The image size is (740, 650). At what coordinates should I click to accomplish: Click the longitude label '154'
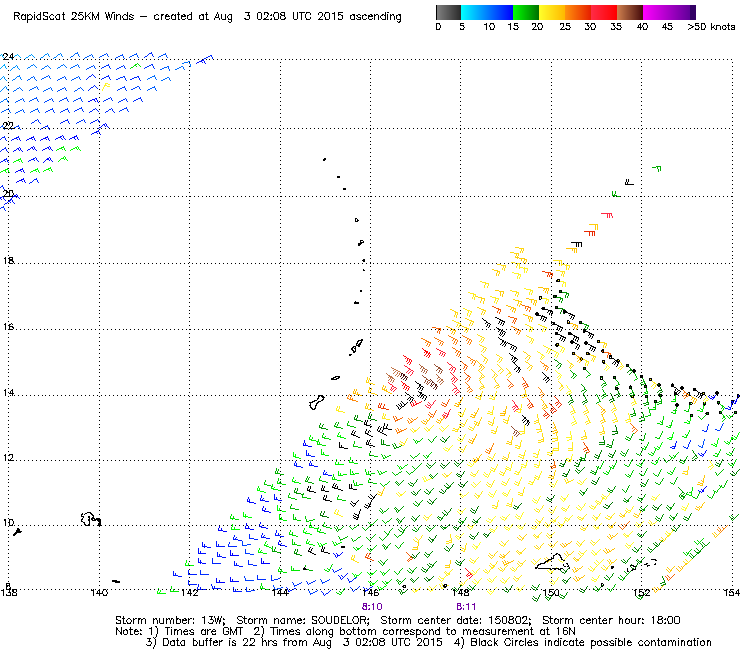(732, 593)
